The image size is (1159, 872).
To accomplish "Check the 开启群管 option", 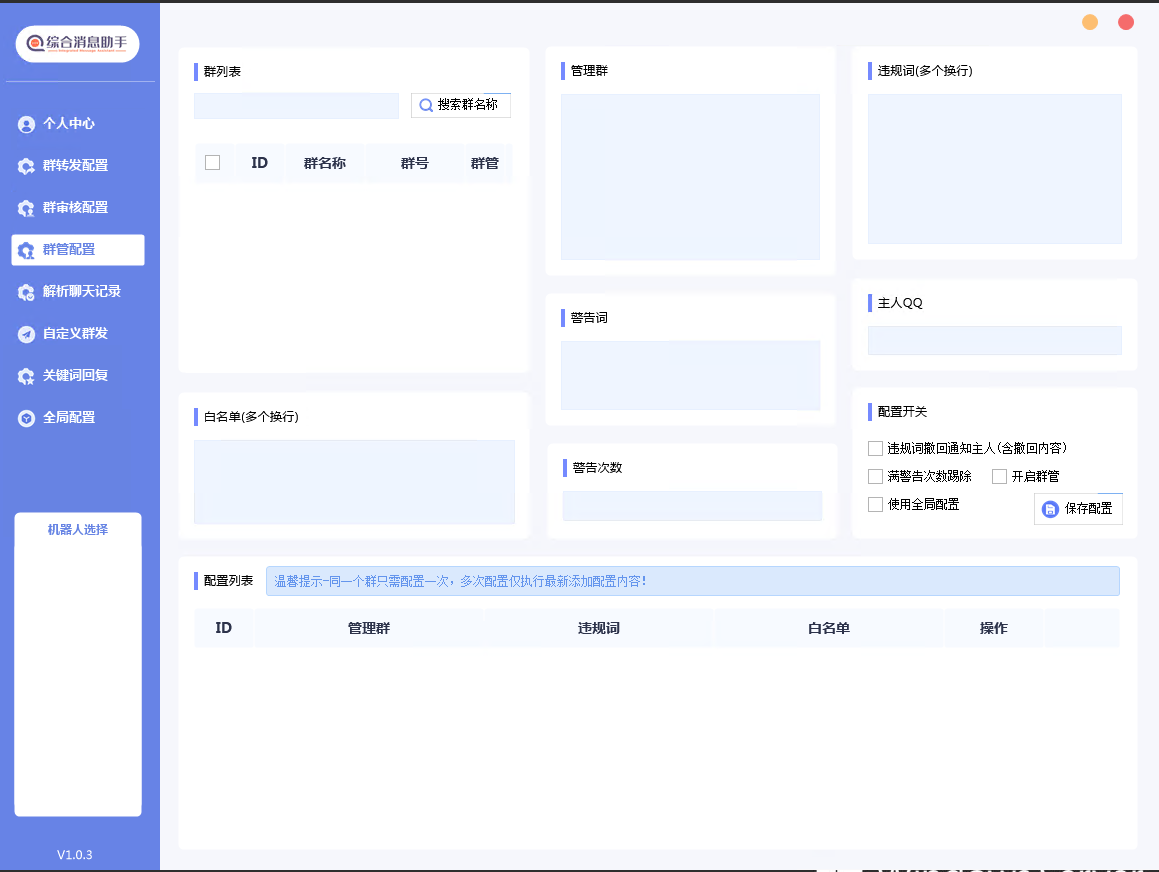I will (999, 476).
